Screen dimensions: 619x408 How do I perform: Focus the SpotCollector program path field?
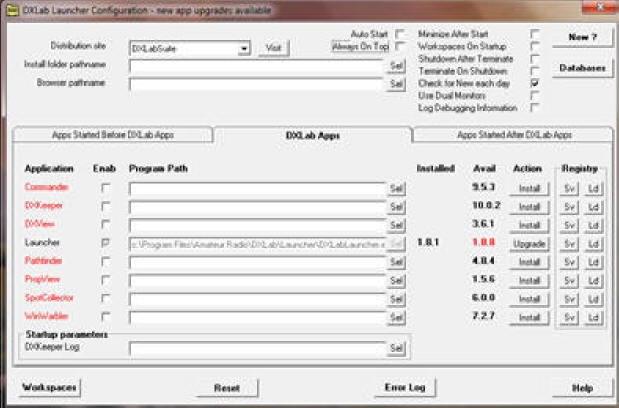(257, 299)
